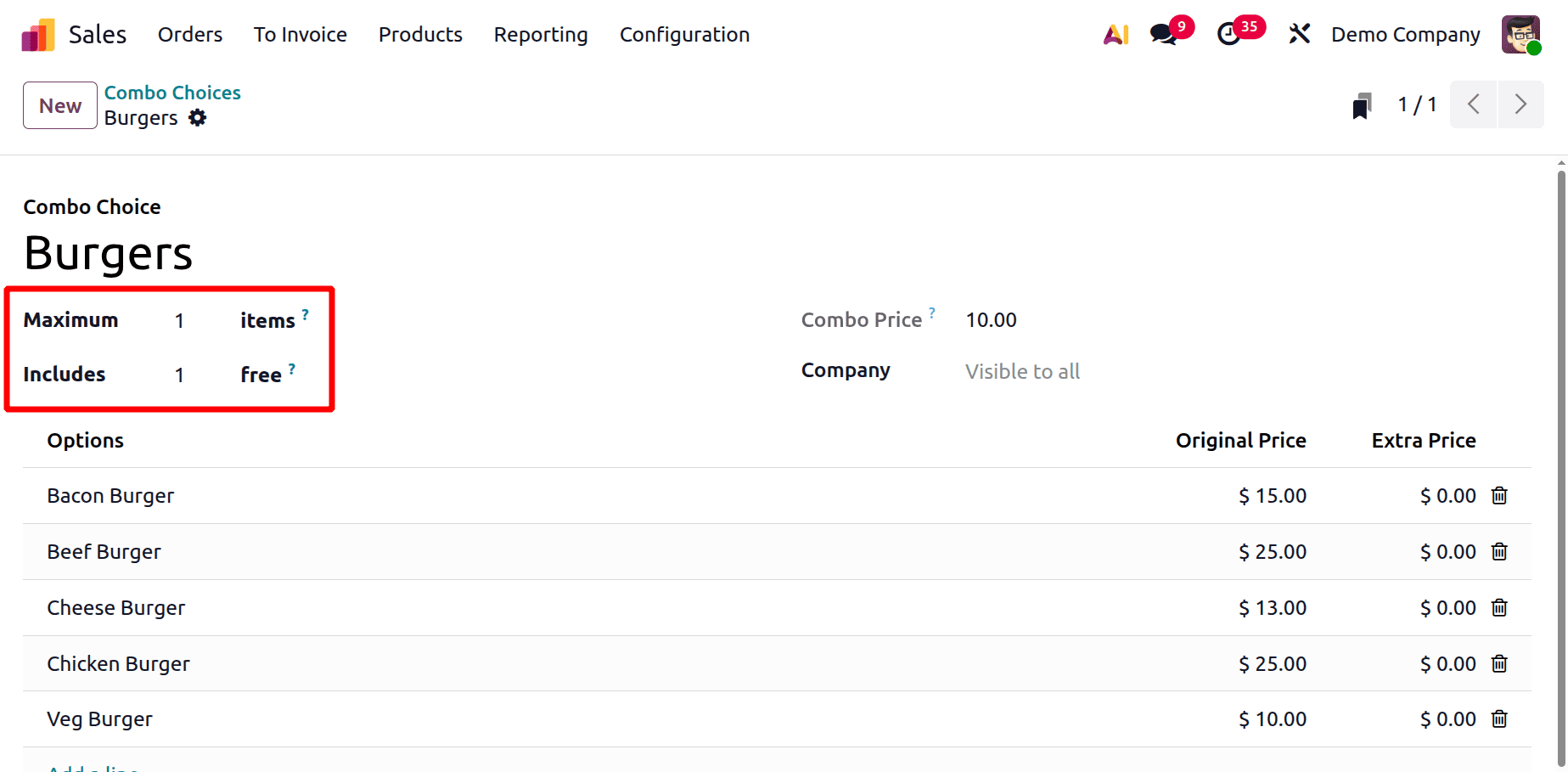Click the next record arrow

click(1520, 104)
